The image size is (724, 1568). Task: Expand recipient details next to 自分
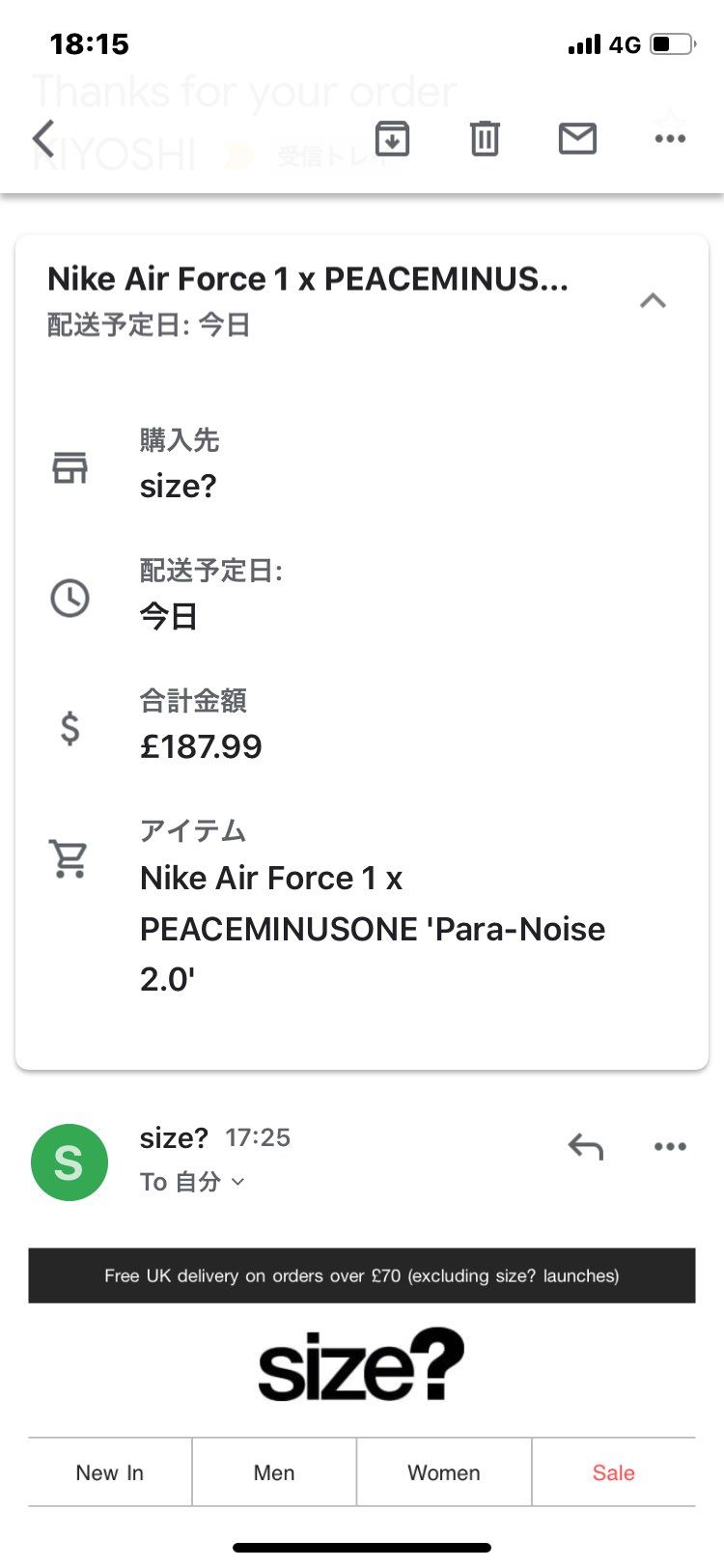(x=238, y=1182)
